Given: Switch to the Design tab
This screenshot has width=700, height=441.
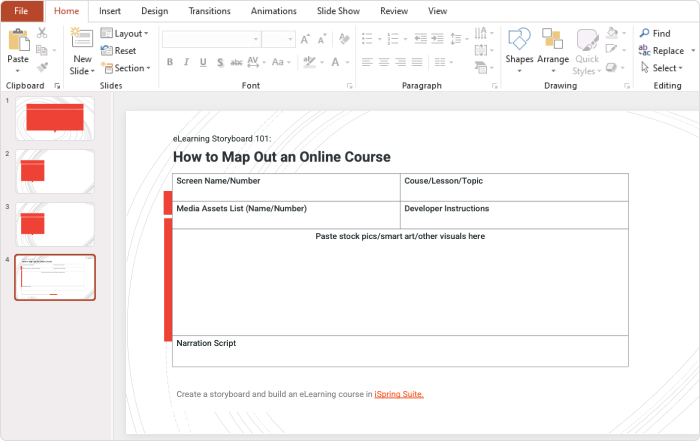Looking at the screenshot, I should 154,11.
